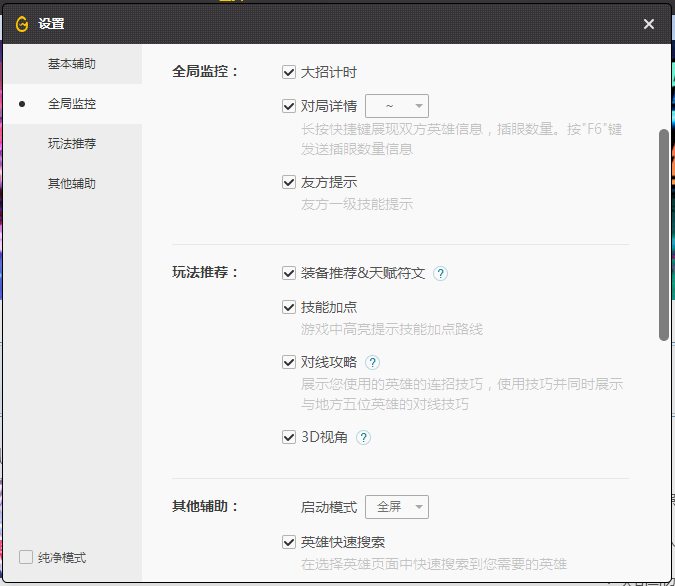The height and width of the screenshot is (586, 675).
Task: Select 其他辅助 in the sidebar
Action: click(x=72, y=184)
